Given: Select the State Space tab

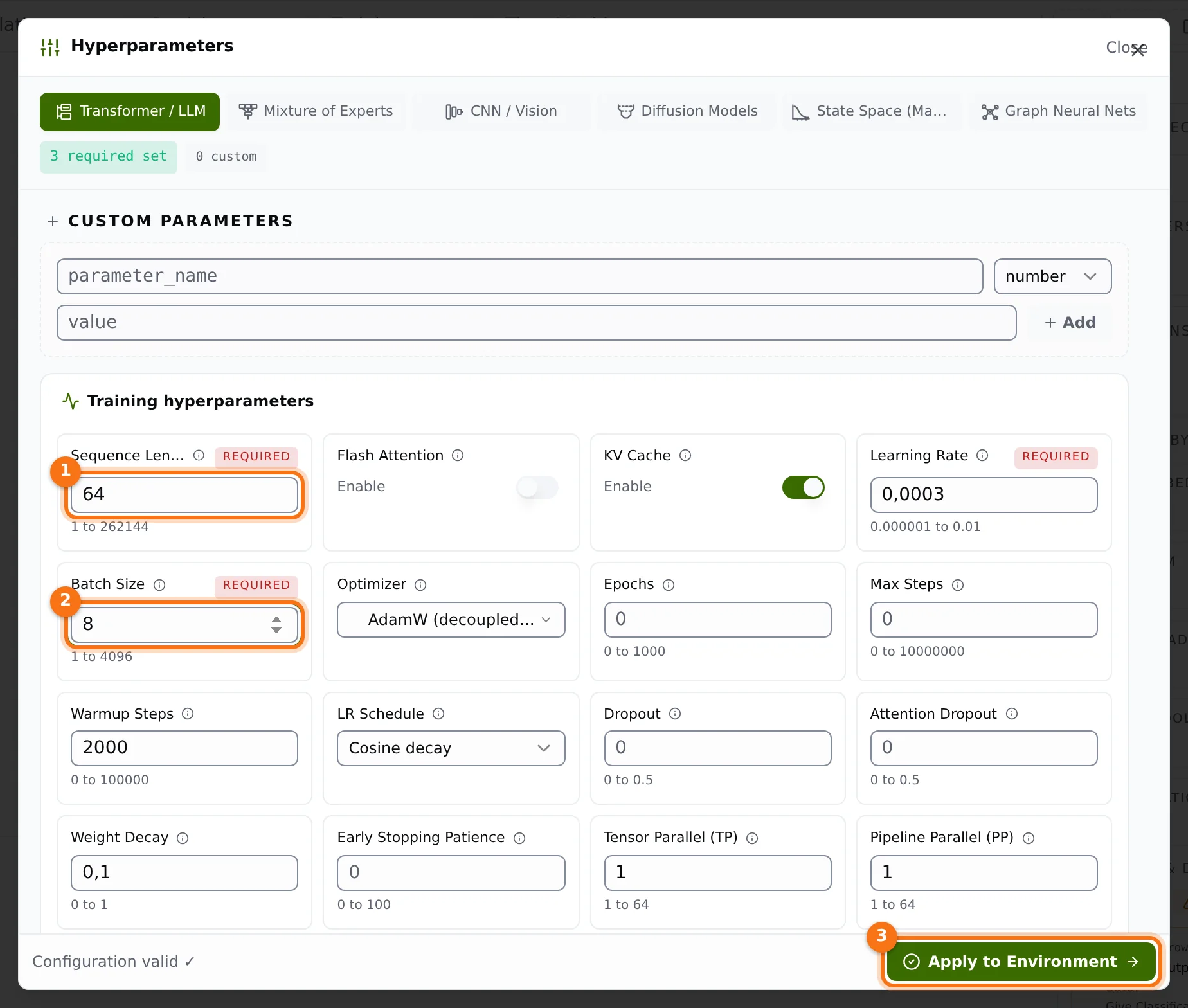Looking at the screenshot, I should (872, 111).
